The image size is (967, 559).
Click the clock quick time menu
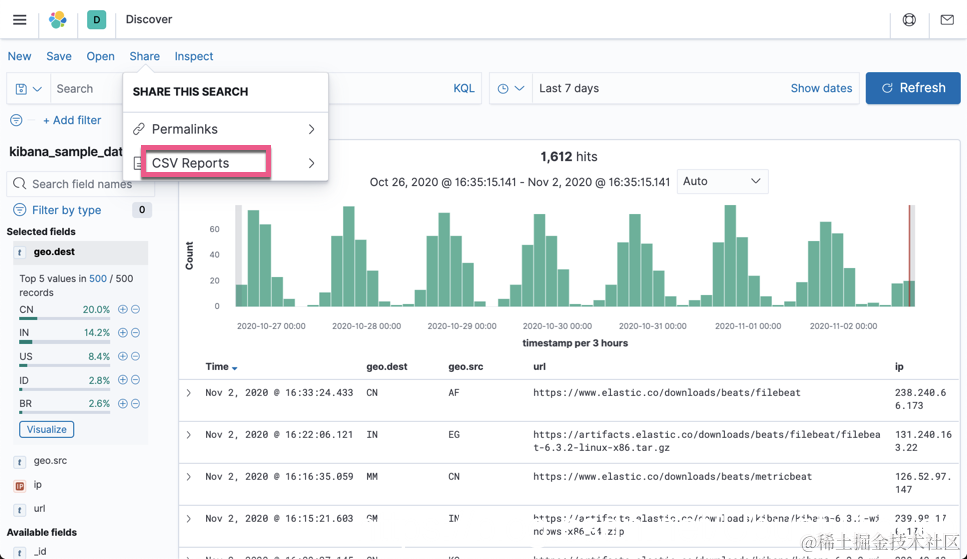coord(511,89)
